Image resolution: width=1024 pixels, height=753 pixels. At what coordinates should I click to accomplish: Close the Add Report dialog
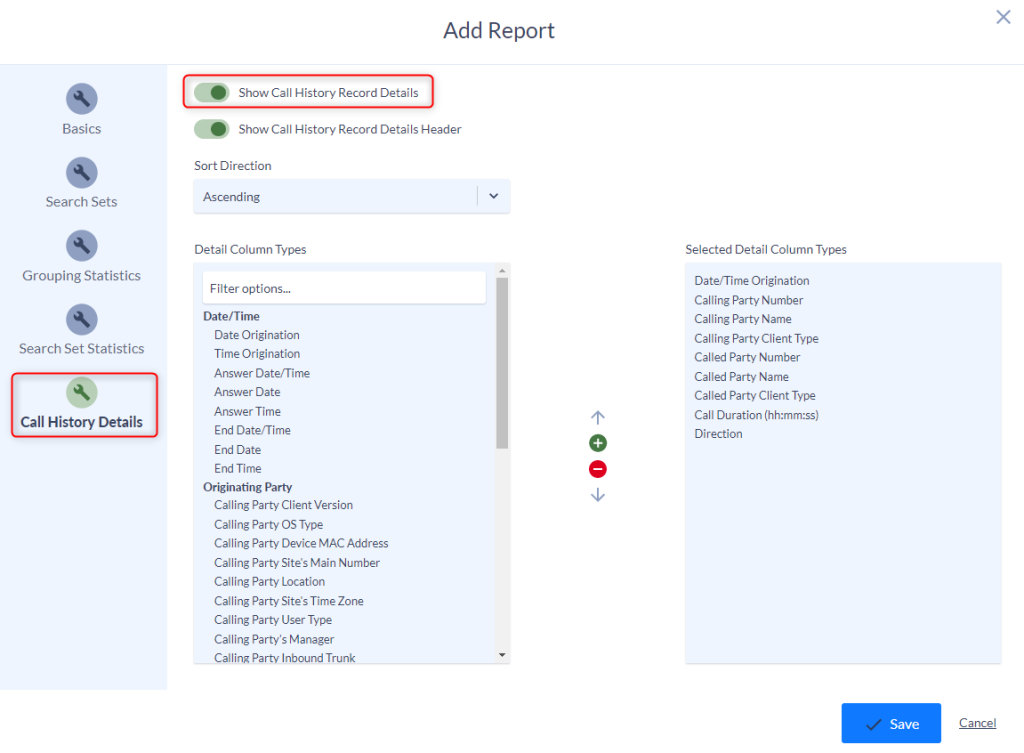click(1003, 17)
